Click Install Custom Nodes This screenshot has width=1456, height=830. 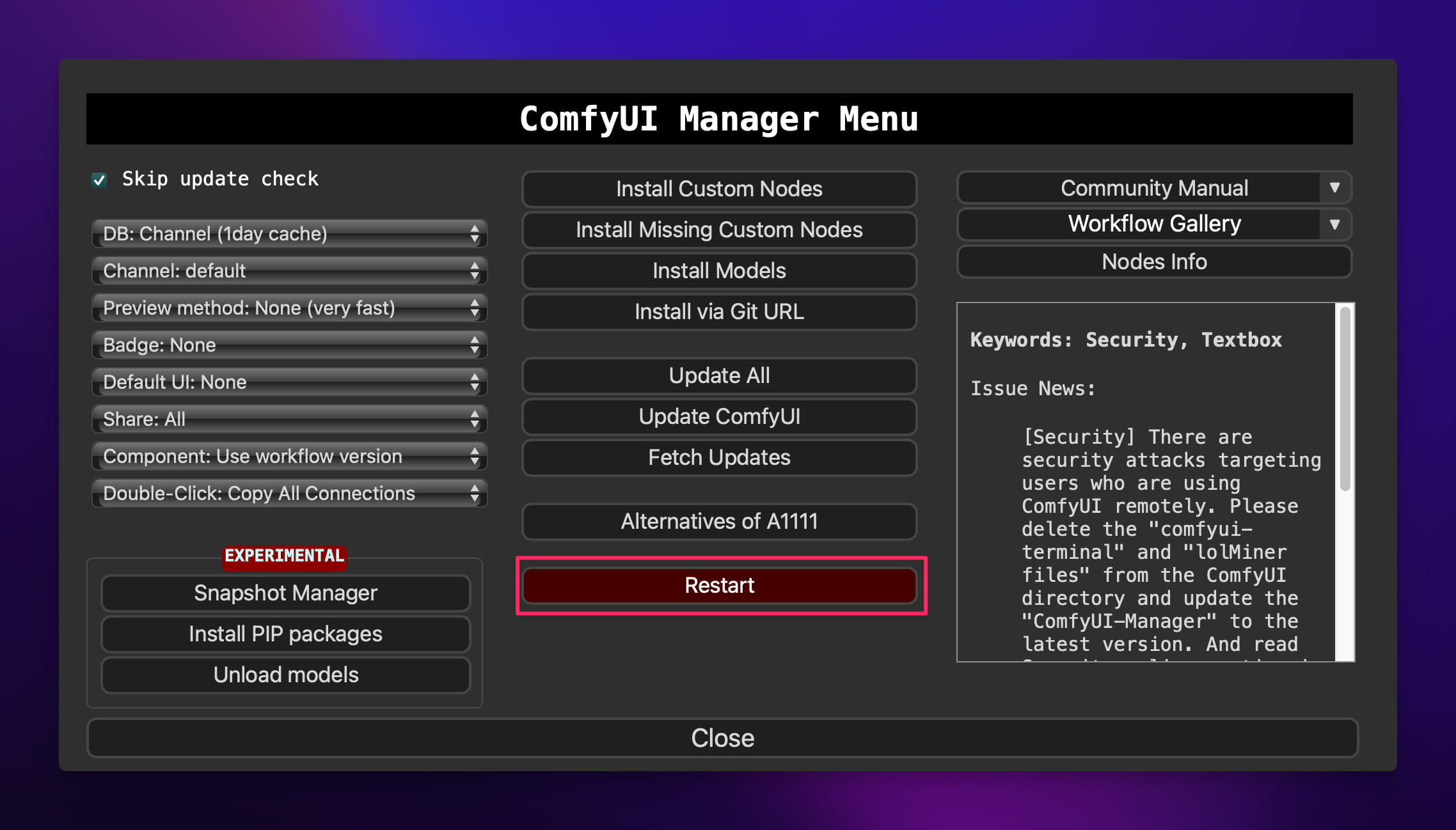[x=719, y=189]
